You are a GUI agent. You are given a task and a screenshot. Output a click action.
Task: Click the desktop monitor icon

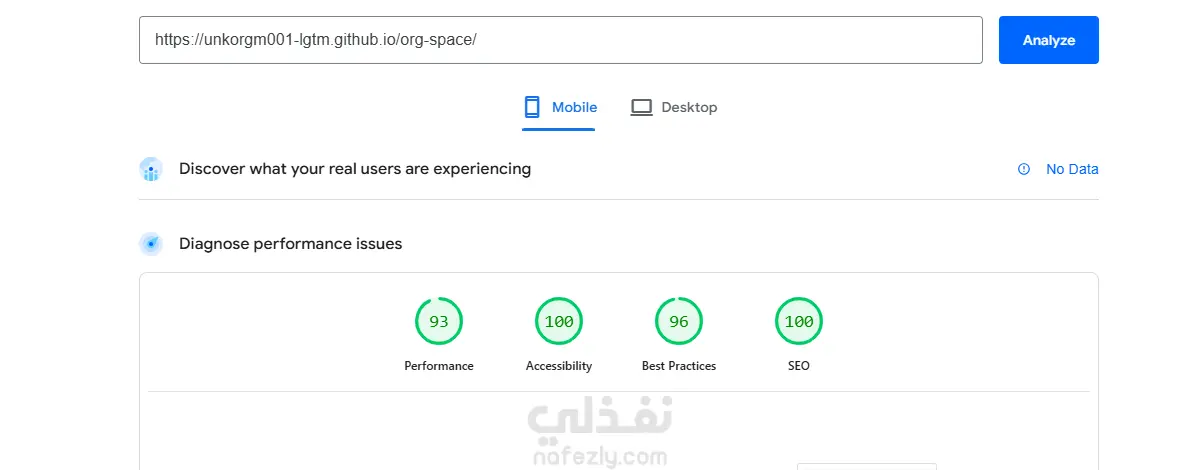pyautogui.click(x=641, y=107)
